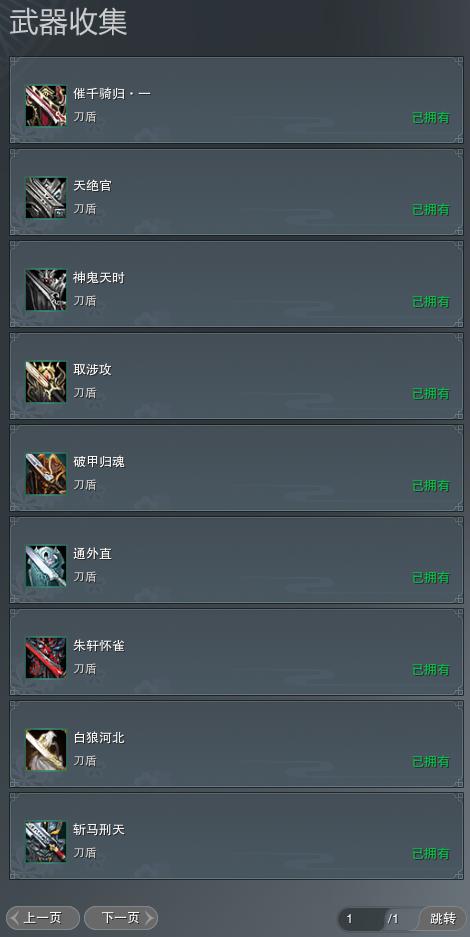The width and height of the screenshot is (470, 937).
Task: Click the 通外直 teal weapon icon
Action: tap(46, 565)
